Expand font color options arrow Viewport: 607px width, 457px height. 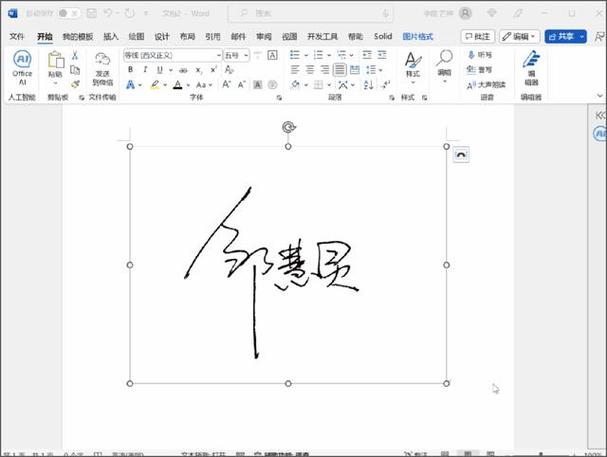click(188, 85)
